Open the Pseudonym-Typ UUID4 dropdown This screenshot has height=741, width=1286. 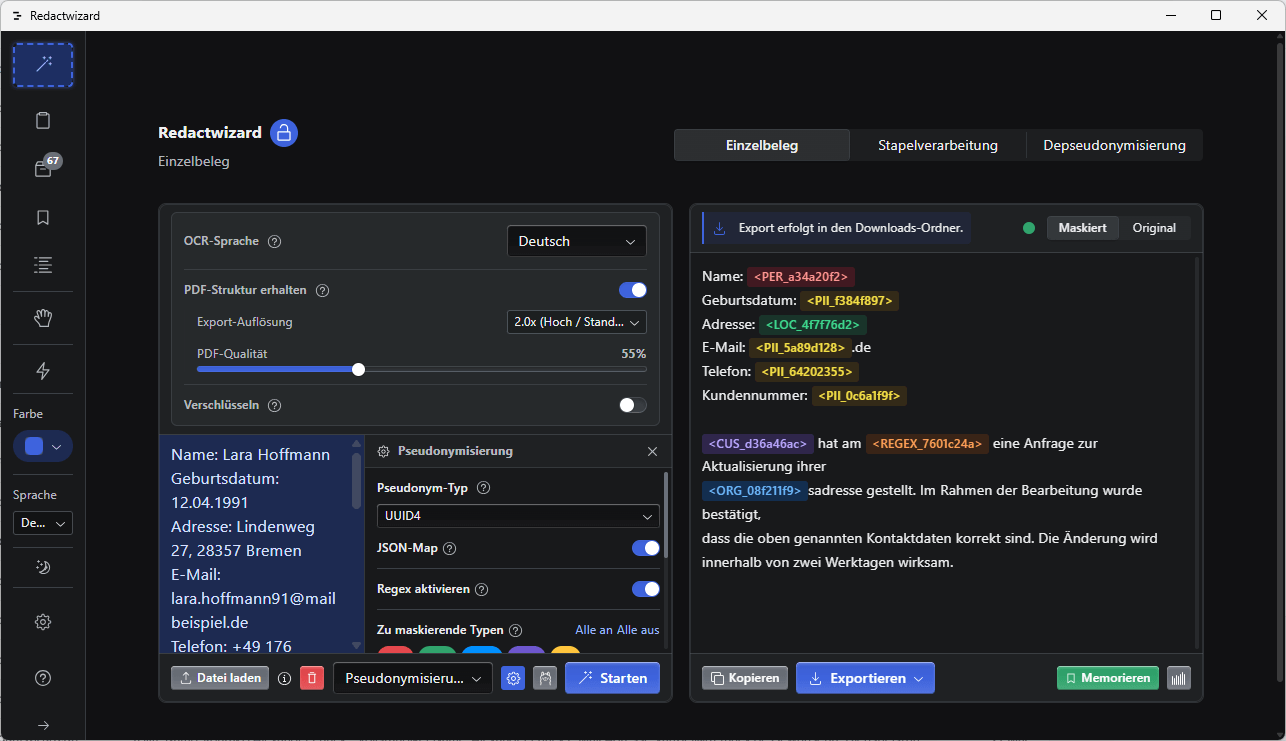518,516
